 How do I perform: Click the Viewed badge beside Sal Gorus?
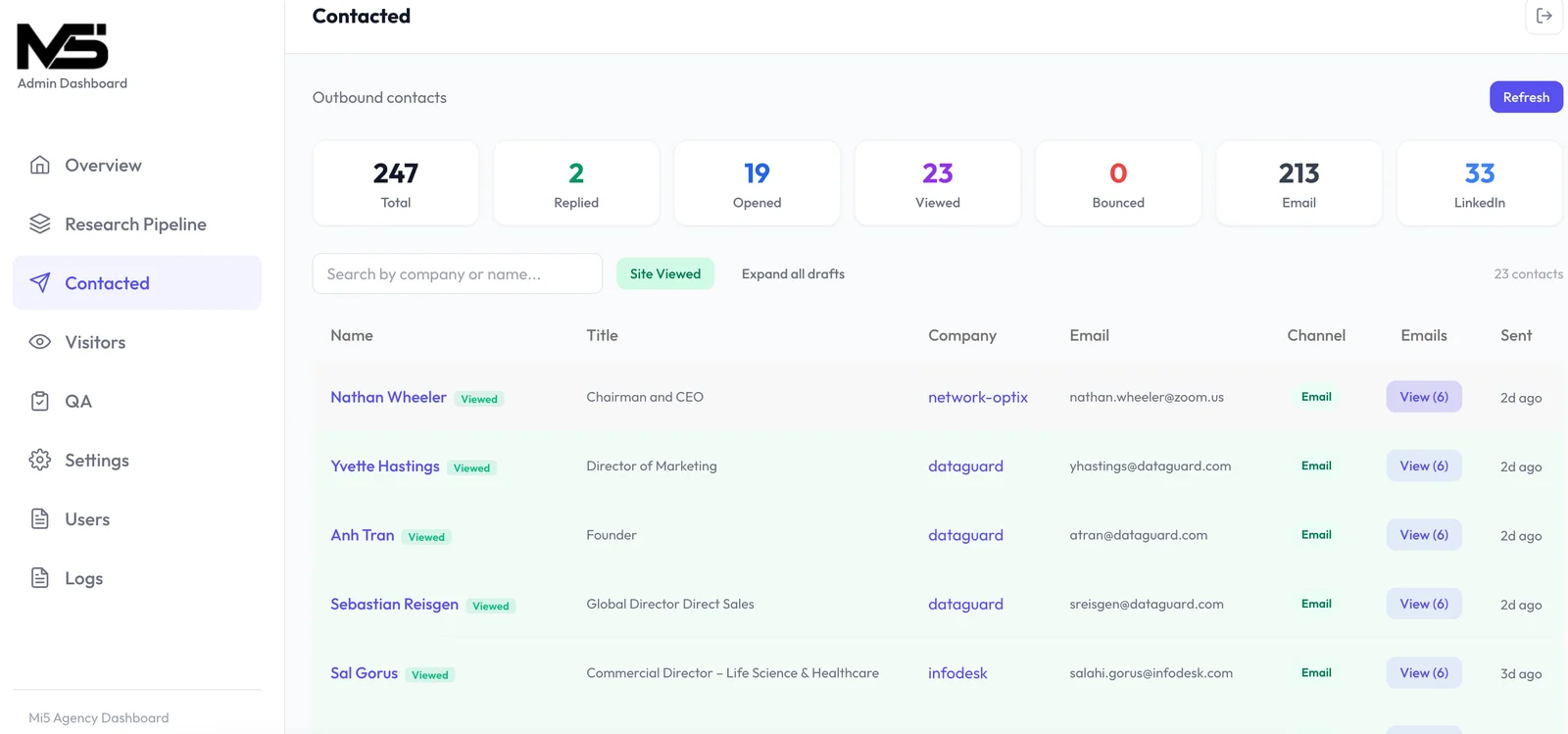430,675
